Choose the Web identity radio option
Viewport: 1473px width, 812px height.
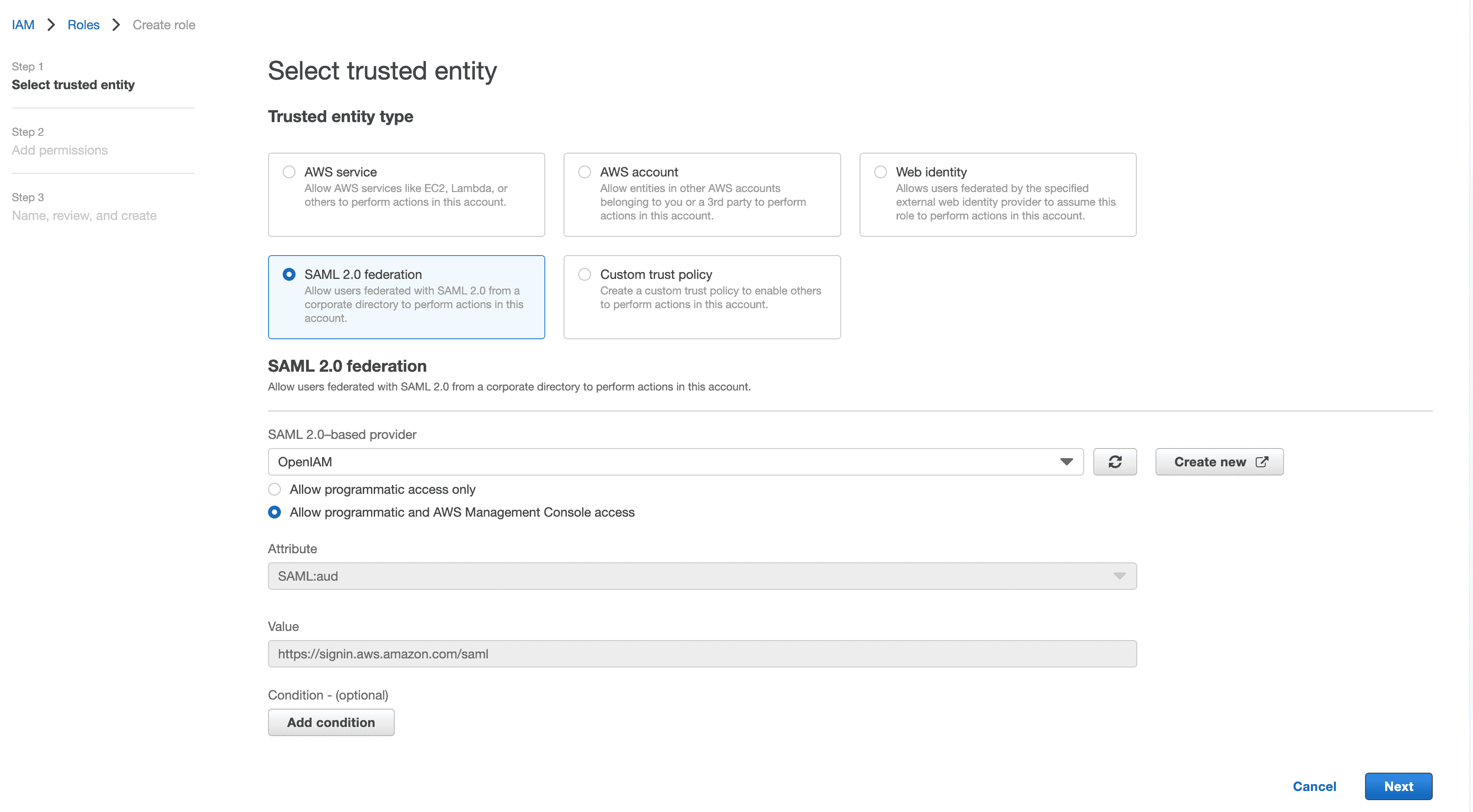881,172
